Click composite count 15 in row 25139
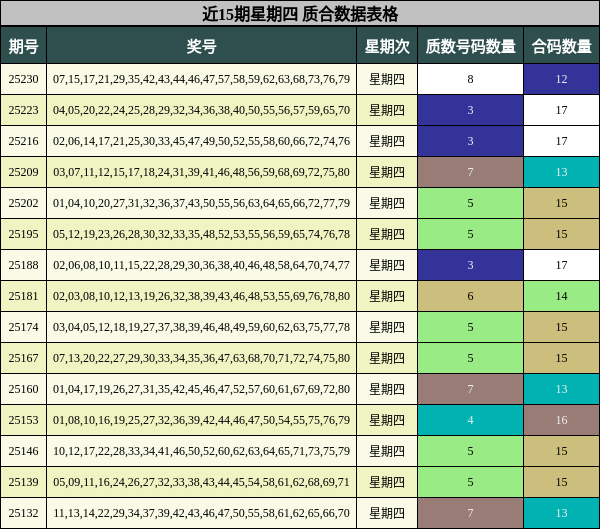The image size is (600, 529). (x=561, y=482)
